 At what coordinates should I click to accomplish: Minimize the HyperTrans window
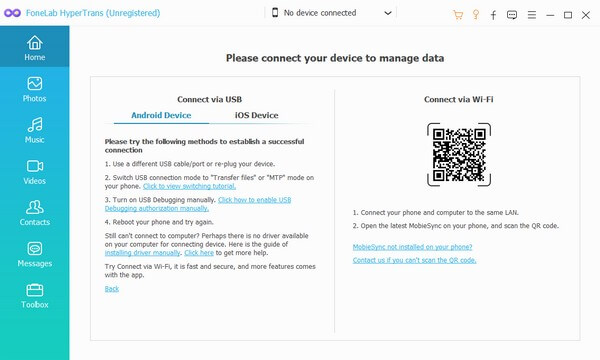tap(550, 15)
